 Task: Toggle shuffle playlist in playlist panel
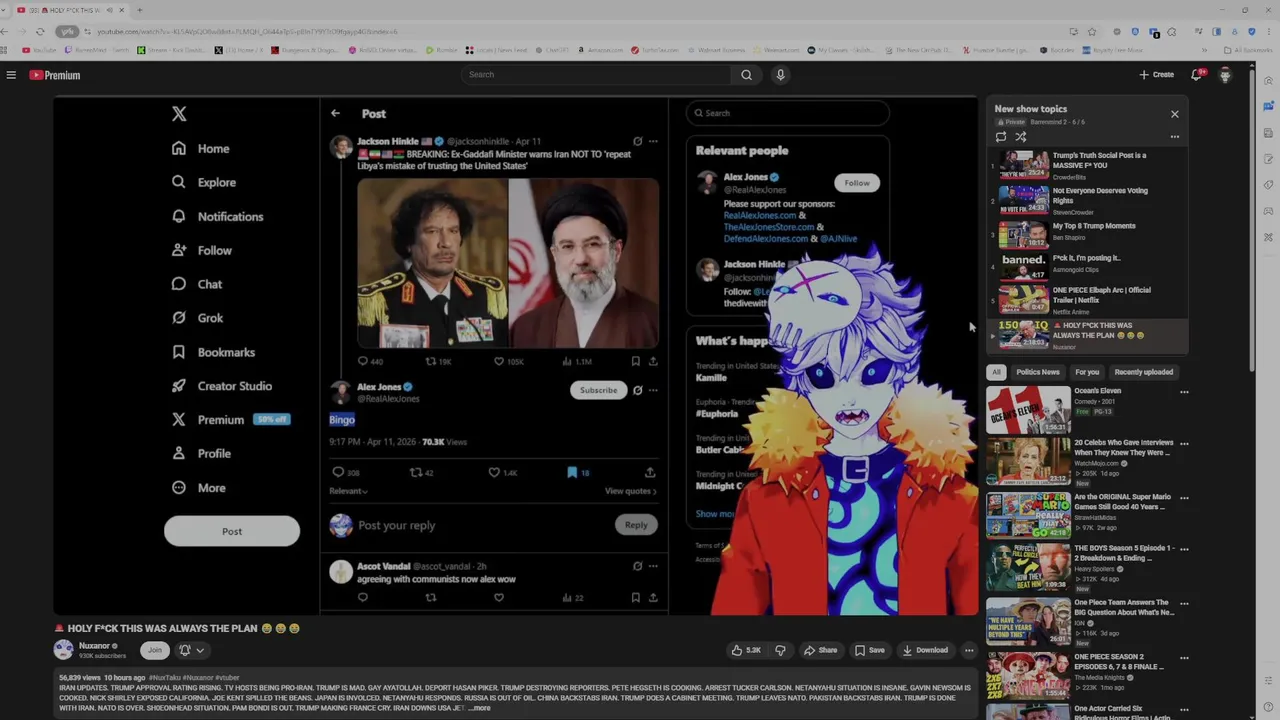click(x=1021, y=137)
